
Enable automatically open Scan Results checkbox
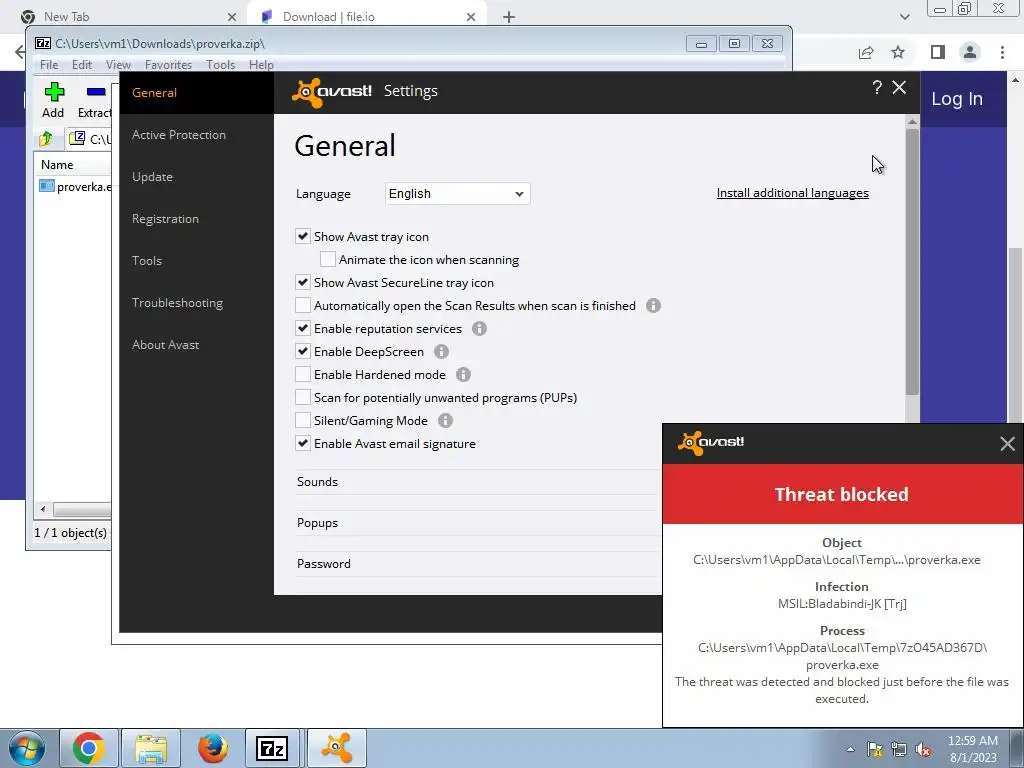tap(302, 305)
